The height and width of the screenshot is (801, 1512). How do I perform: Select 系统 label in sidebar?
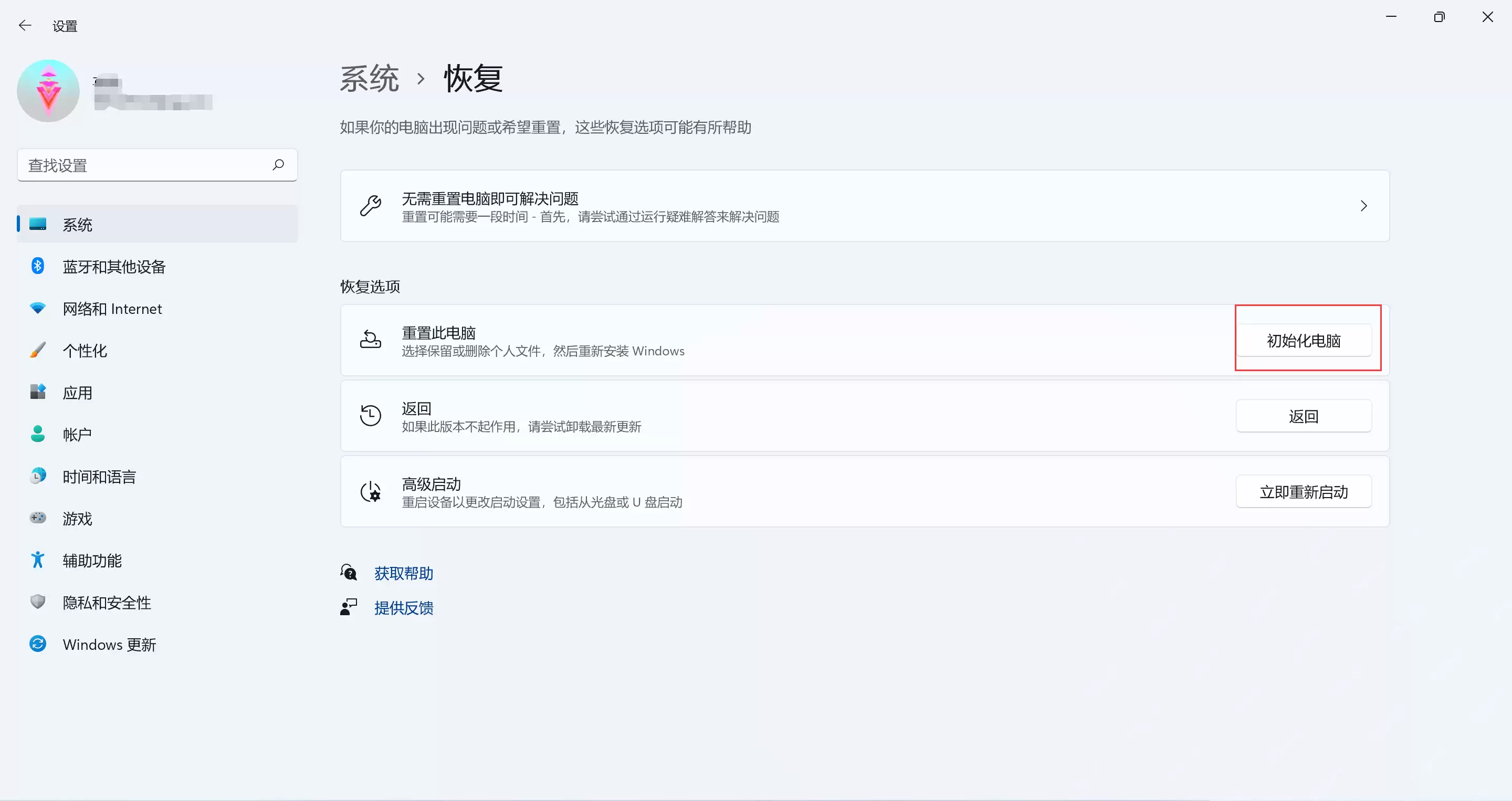78,225
